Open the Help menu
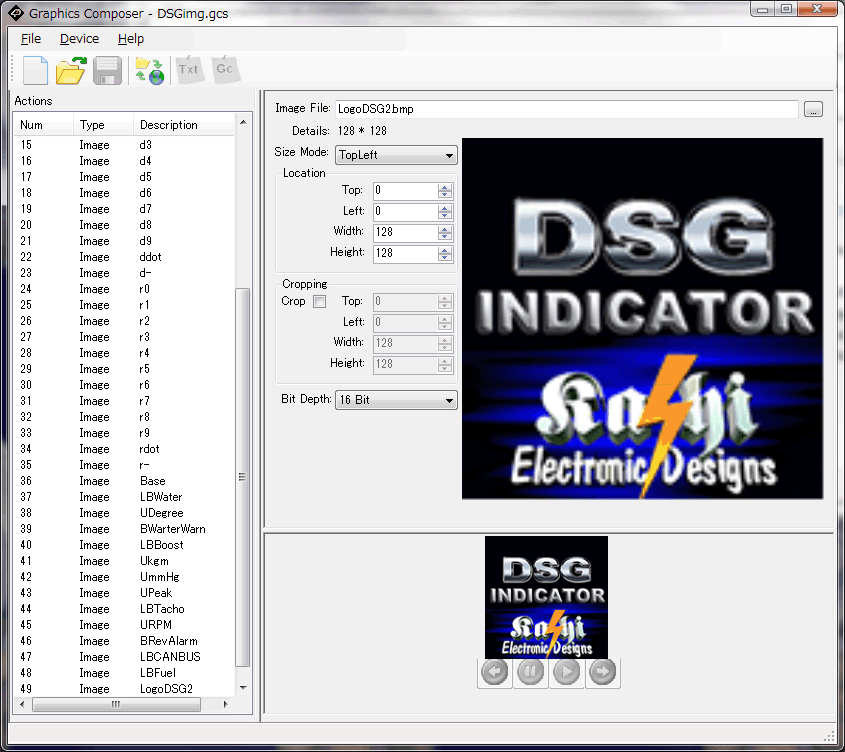The height and width of the screenshot is (752, 845). (131, 39)
